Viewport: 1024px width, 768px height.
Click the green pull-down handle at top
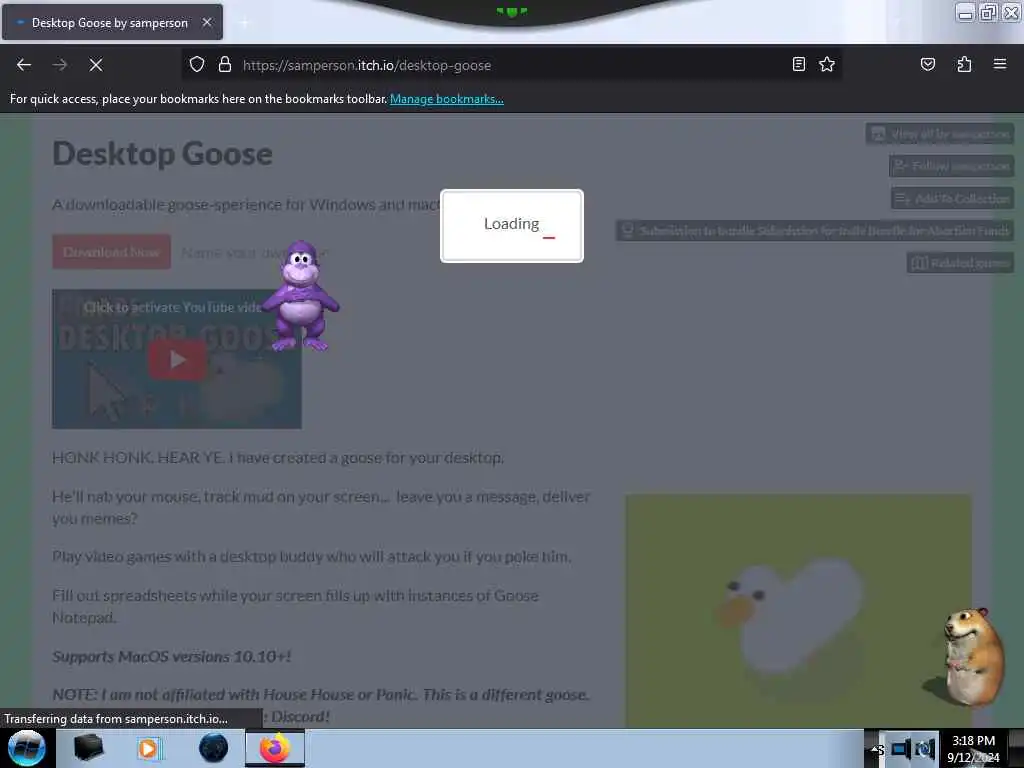(x=512, y=11)
